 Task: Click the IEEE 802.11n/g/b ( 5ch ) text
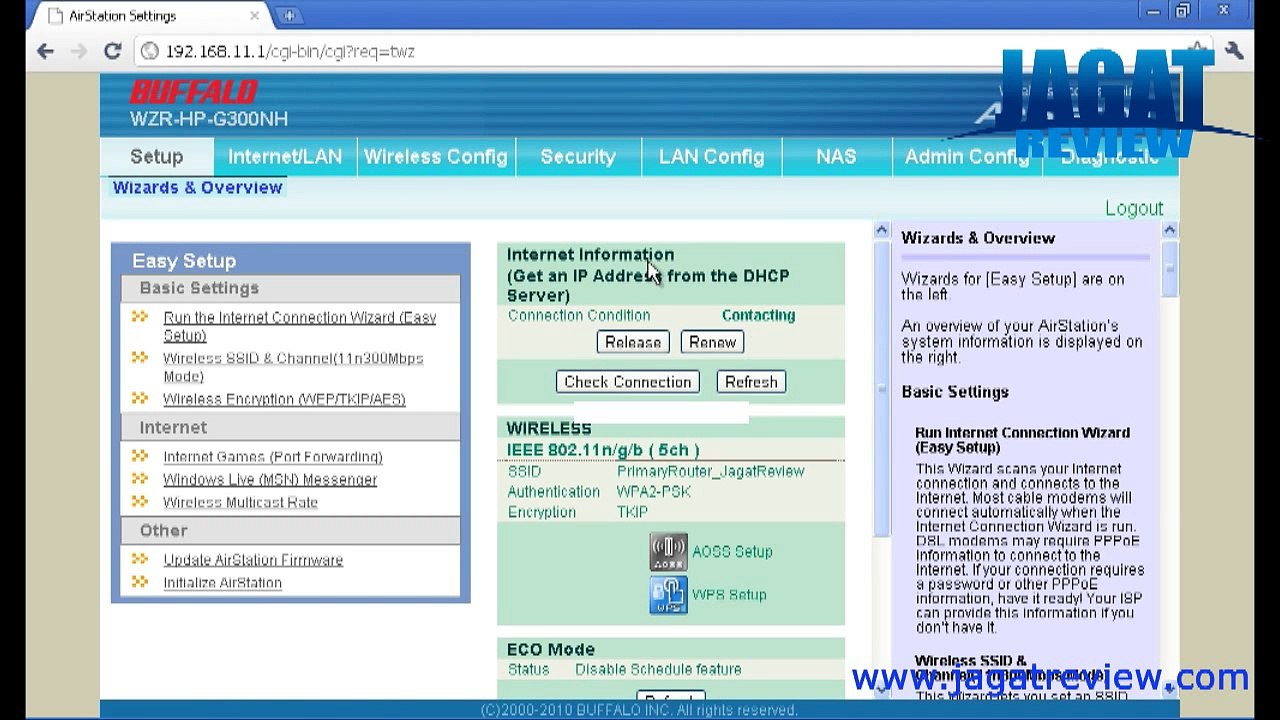click(603, 450)
